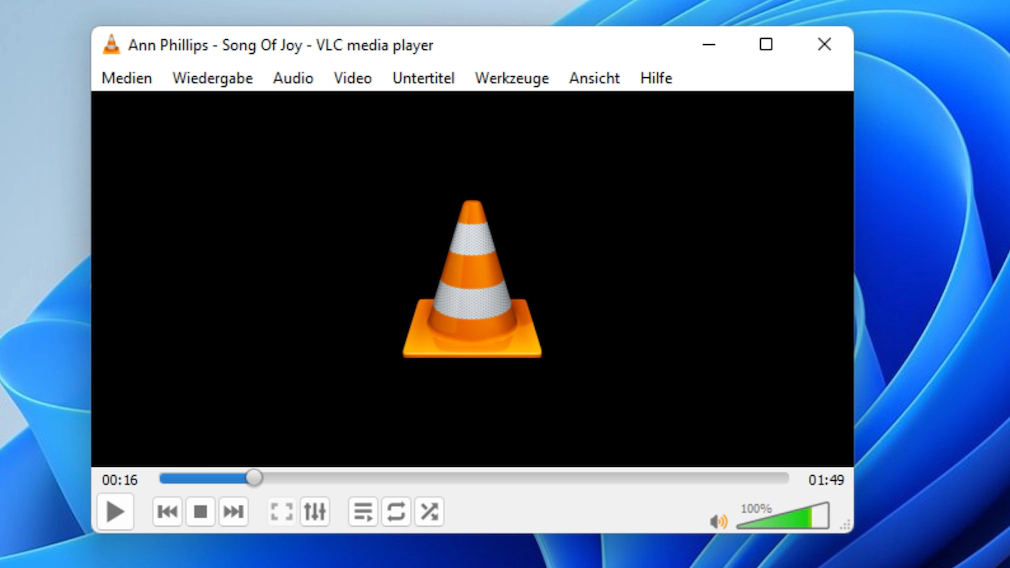Maximize the VLC window

(766, 44)
